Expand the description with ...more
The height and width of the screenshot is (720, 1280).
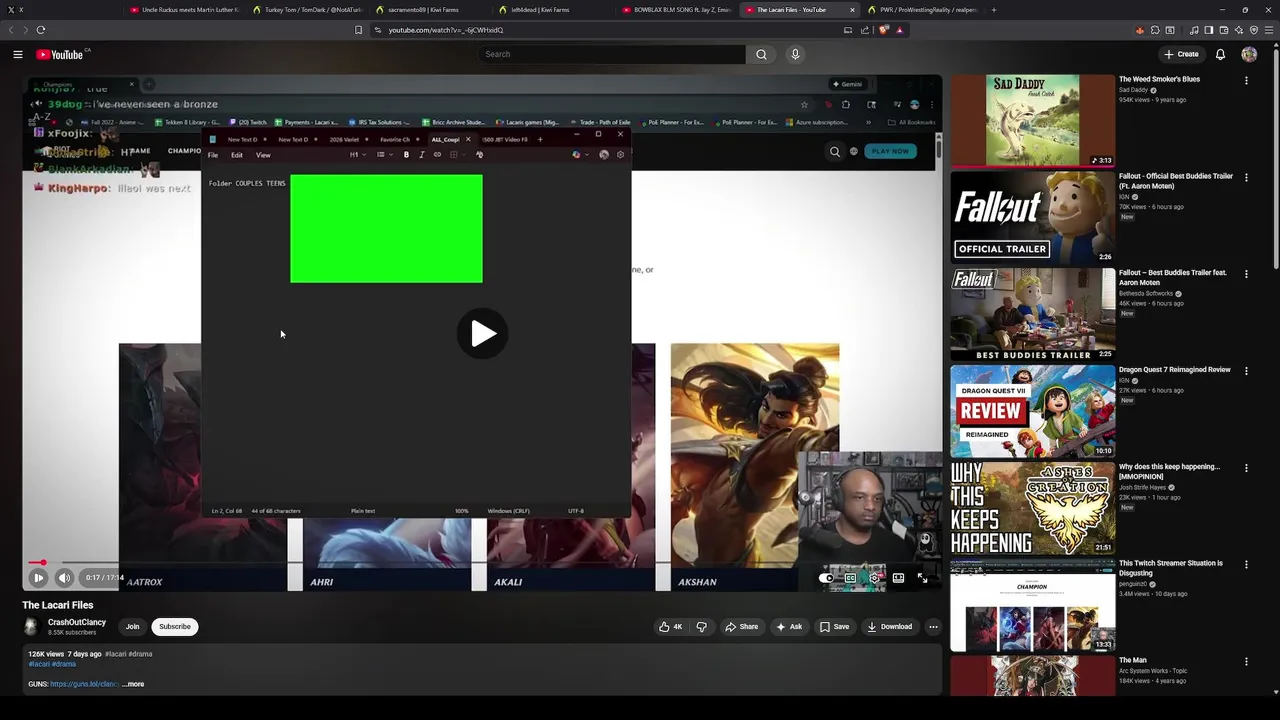coord(134,684)
